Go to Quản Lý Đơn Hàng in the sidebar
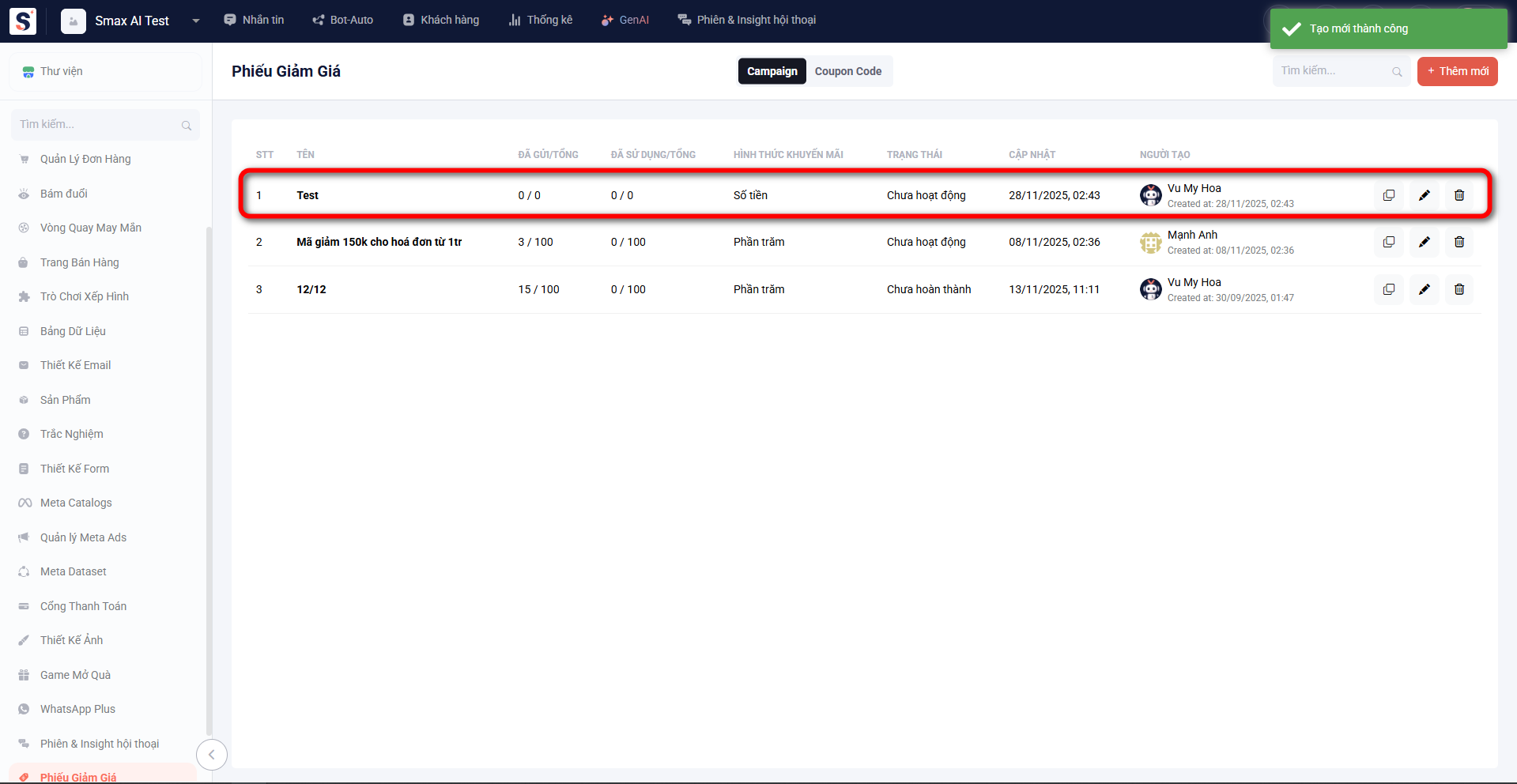The height and width of the screenshot is (784, 1517). [85, 159]
